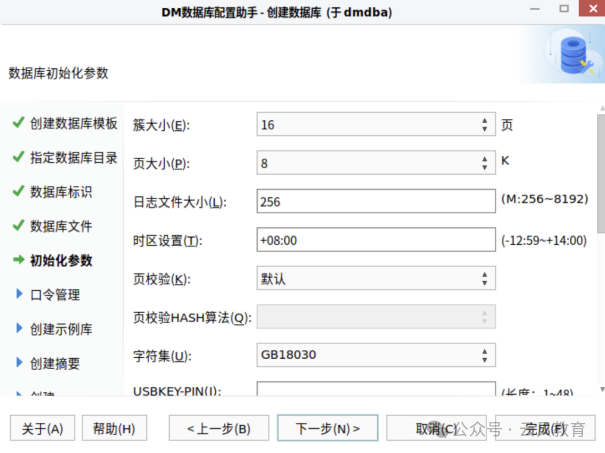
Task: Click the scrollbar down arrow
Action: (602, 389)
